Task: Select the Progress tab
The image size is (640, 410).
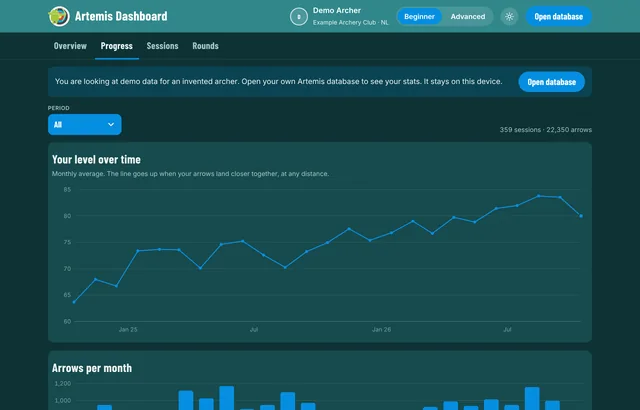Action: point(117,46)
